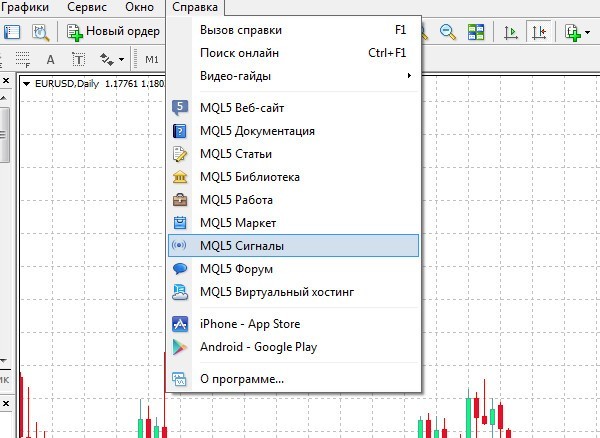The width and height of the screenshot is (600, 438).
Task: Select the text label T tool
Action: point(78,60)
